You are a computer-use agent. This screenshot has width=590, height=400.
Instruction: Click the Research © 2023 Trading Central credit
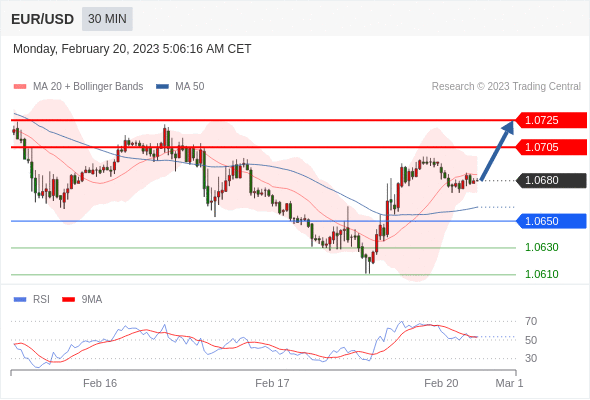coord(506,87)
